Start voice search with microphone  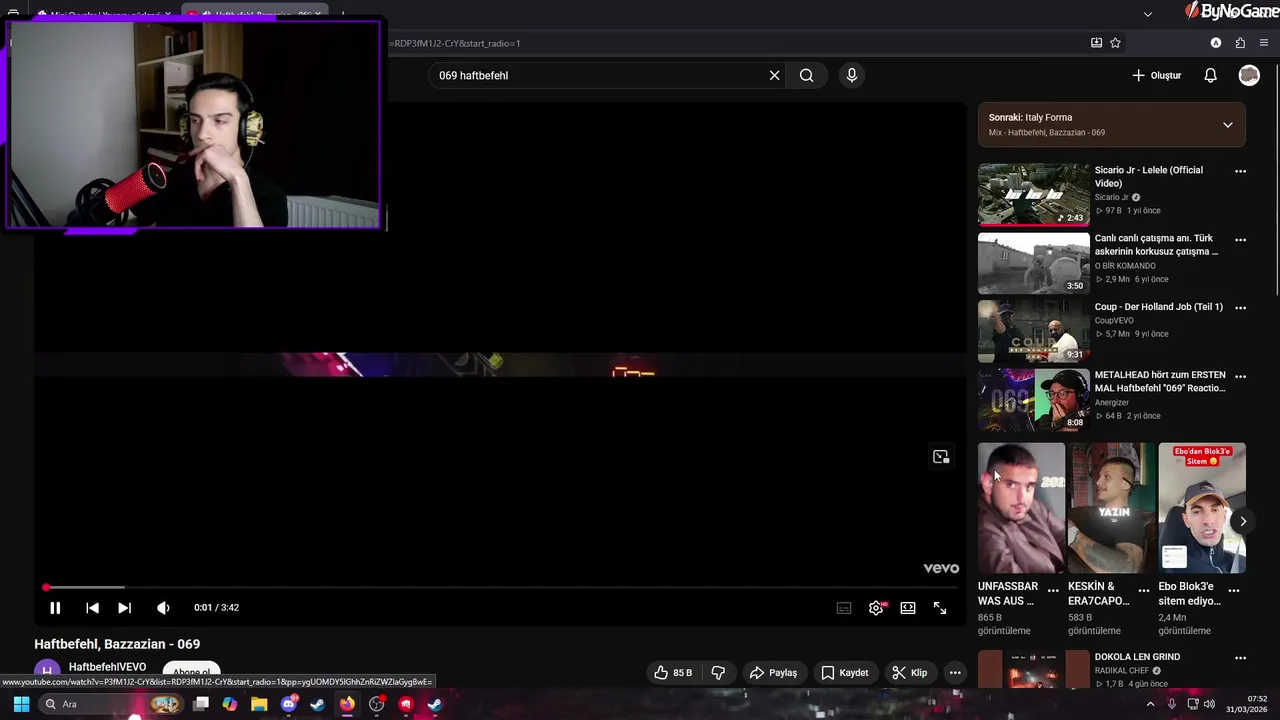click(852, 75)
